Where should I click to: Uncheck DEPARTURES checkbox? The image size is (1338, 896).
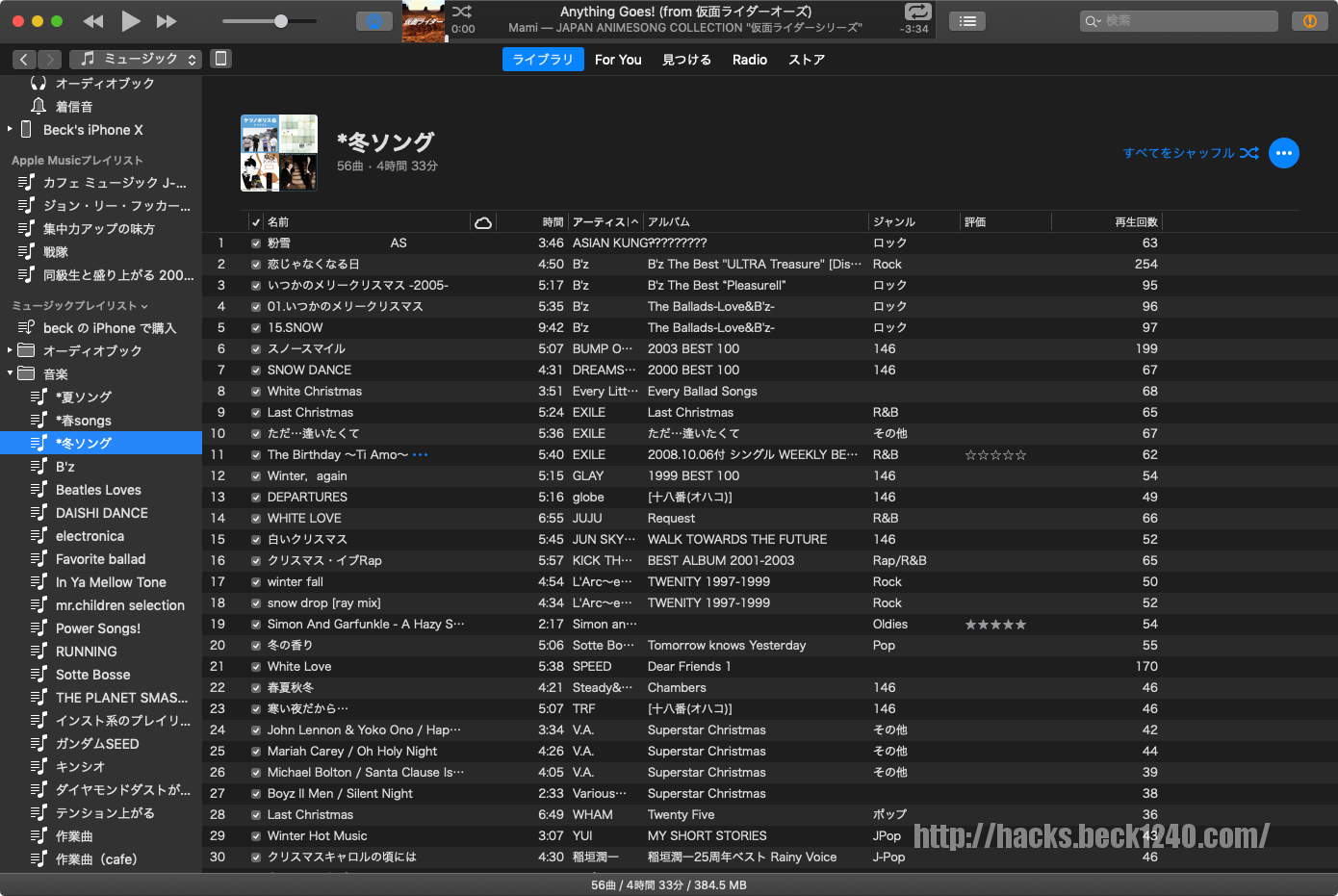tap(256, 498)
